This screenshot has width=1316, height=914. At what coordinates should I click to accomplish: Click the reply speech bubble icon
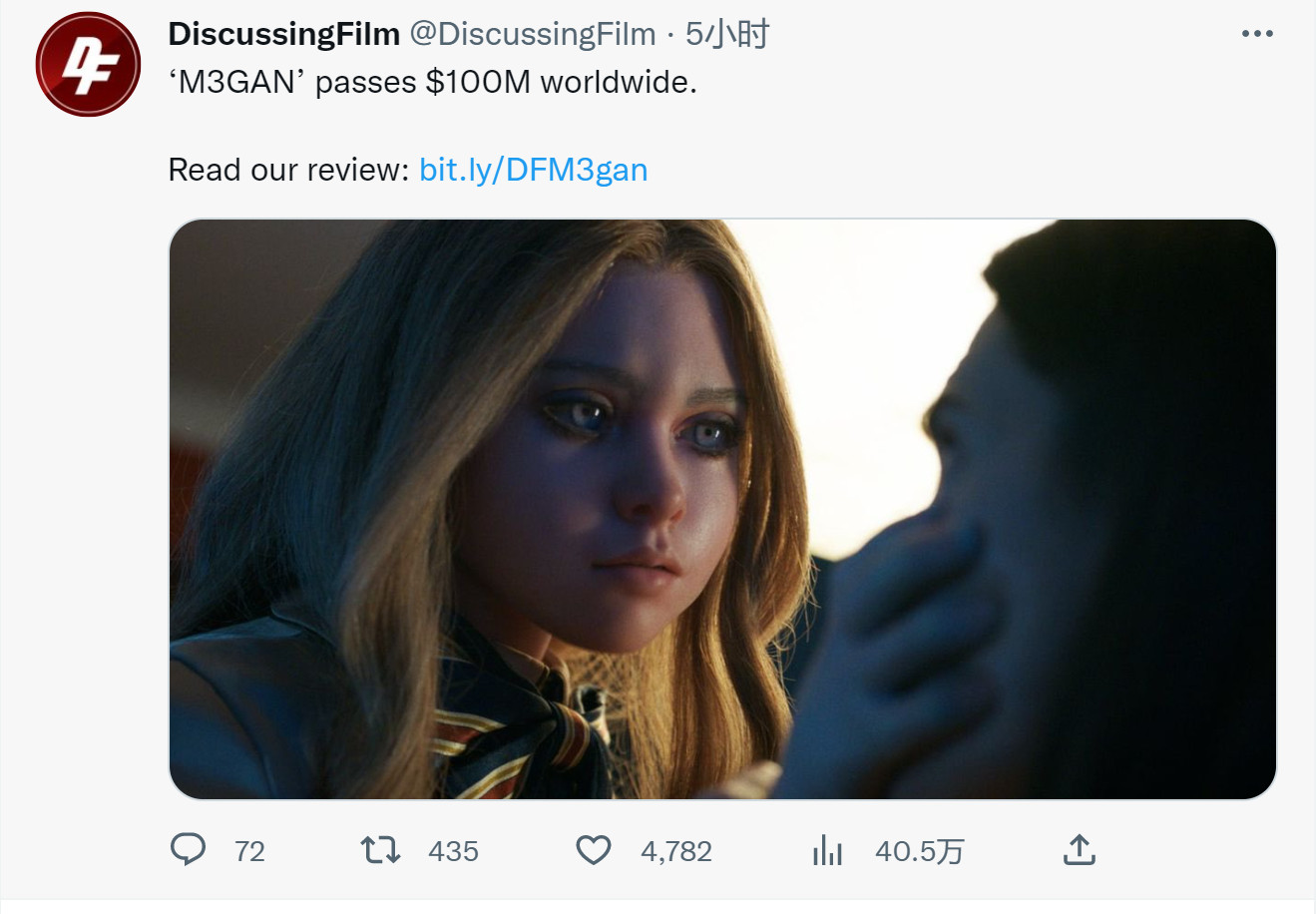tap(189, 850)
